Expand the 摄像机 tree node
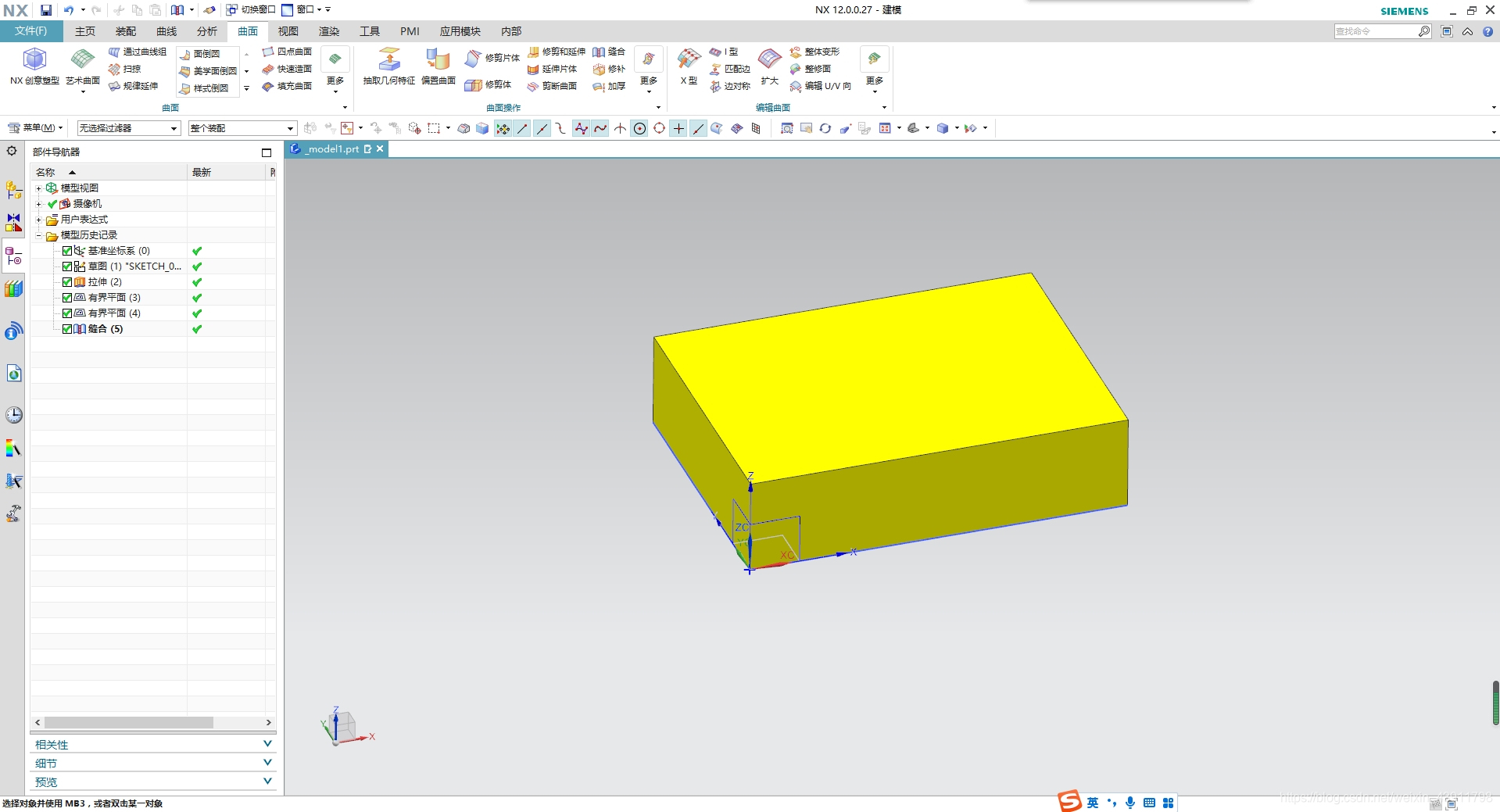 click(38, 204)
